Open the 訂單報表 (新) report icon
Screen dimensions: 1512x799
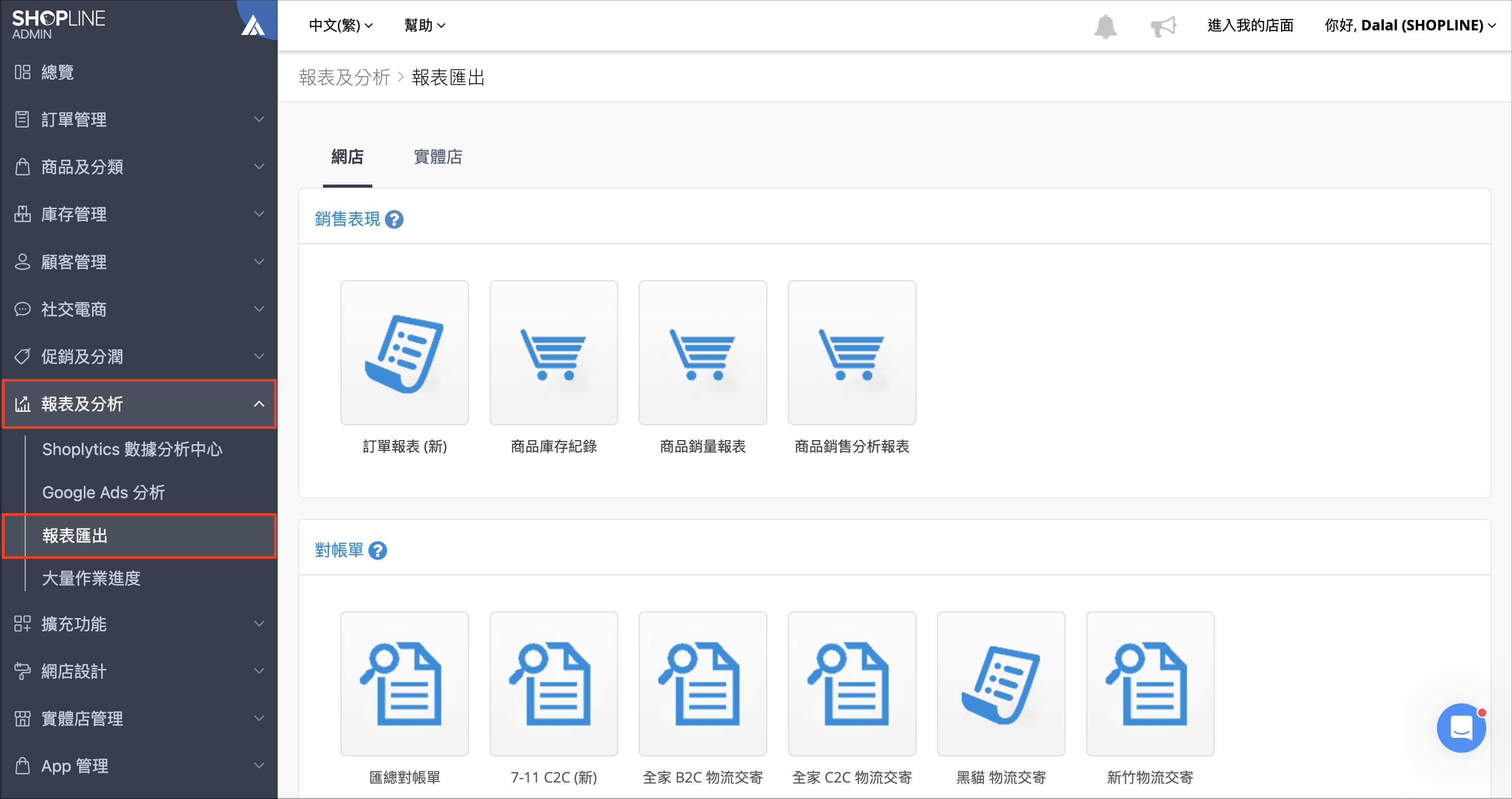tap(404, 353)
